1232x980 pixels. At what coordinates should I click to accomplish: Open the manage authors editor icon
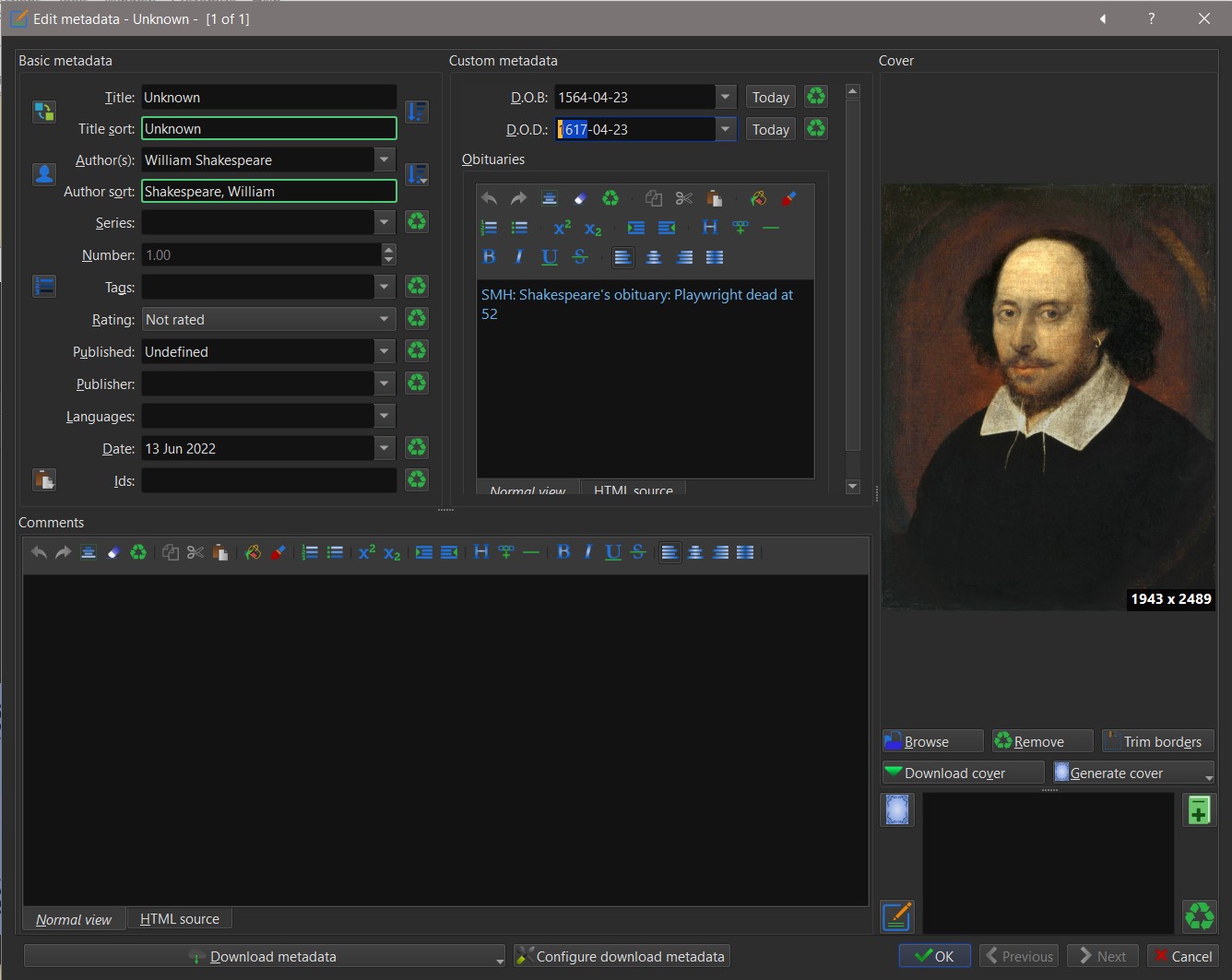click(44, 174)
